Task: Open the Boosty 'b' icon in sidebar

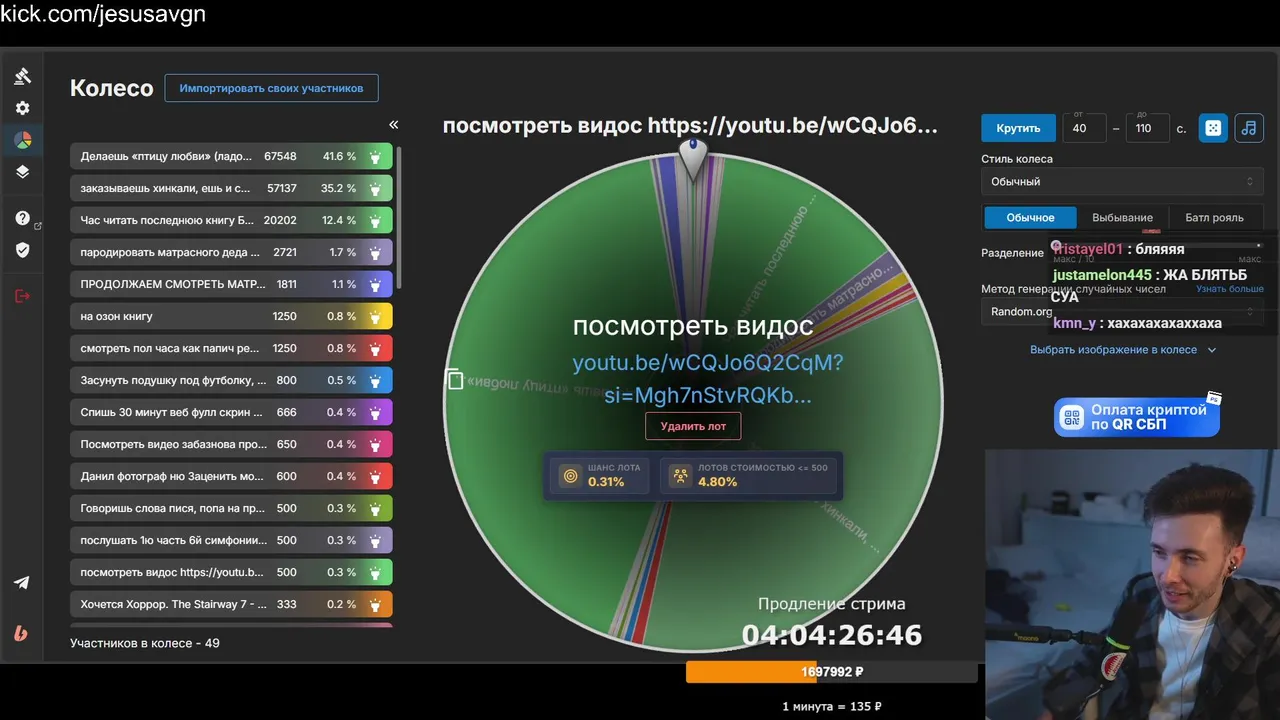Action: pos(22,633)
